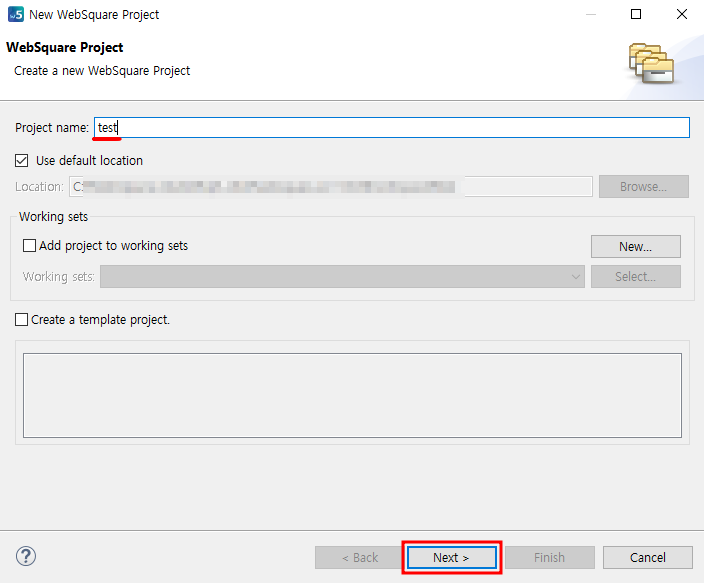Click the Next > button
The image size is (704, 583).
tap(452, 557)
